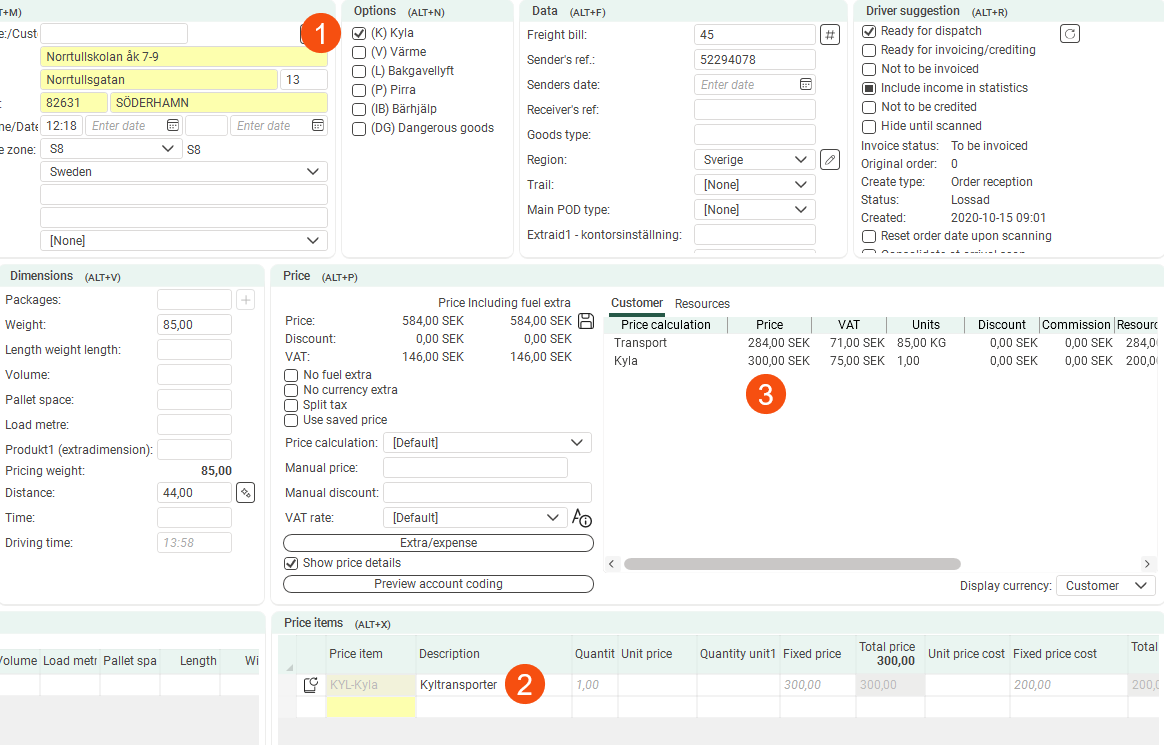The image size is (1164, 745).
Task: Enable the No fuel extra checkbox
Action: [x=291, y=375]
